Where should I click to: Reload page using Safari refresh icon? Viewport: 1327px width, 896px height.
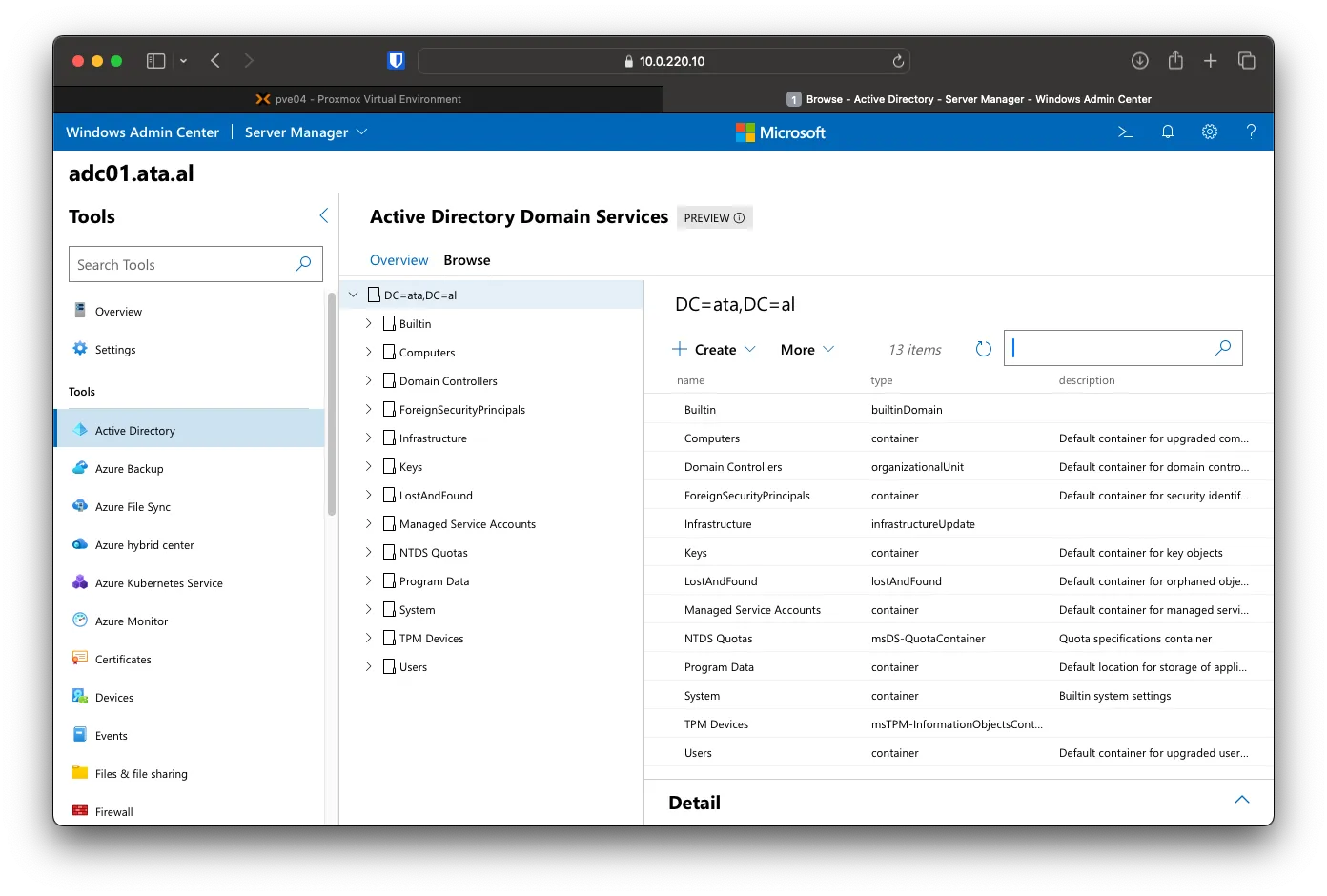(x=898, y=61)
